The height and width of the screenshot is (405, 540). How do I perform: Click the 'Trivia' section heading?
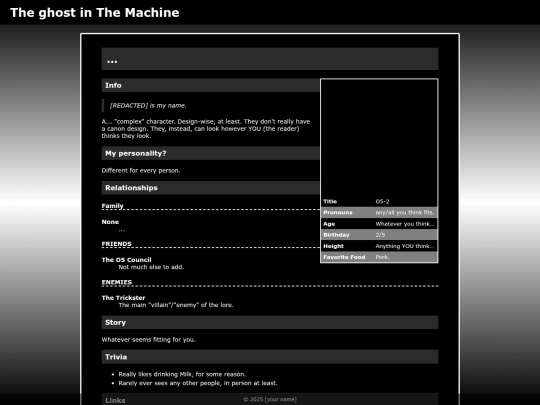click(x=270, y=357)
